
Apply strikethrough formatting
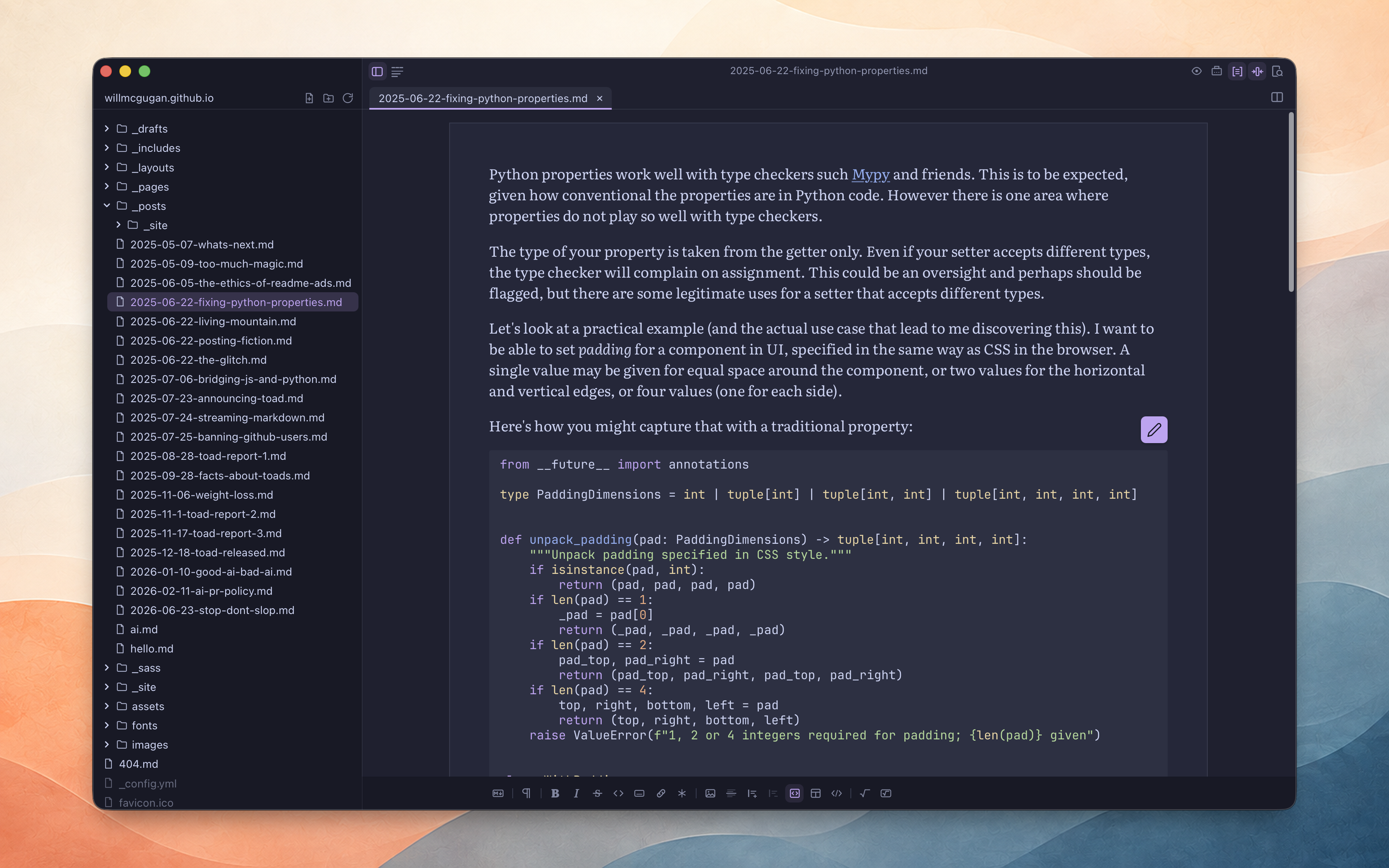click(x=597, y=793)
